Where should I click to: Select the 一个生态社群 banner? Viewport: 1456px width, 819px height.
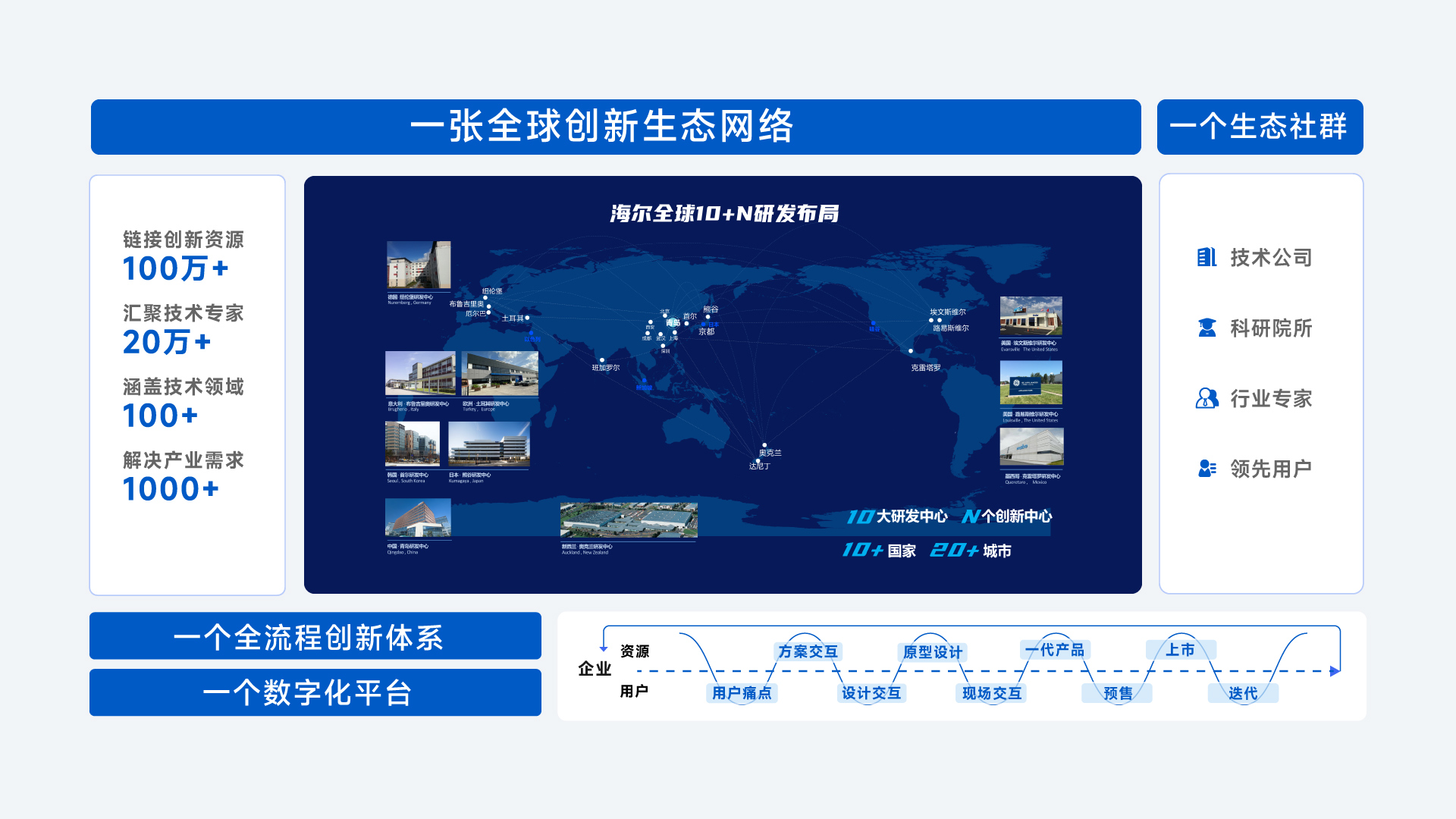point(1260,127)
